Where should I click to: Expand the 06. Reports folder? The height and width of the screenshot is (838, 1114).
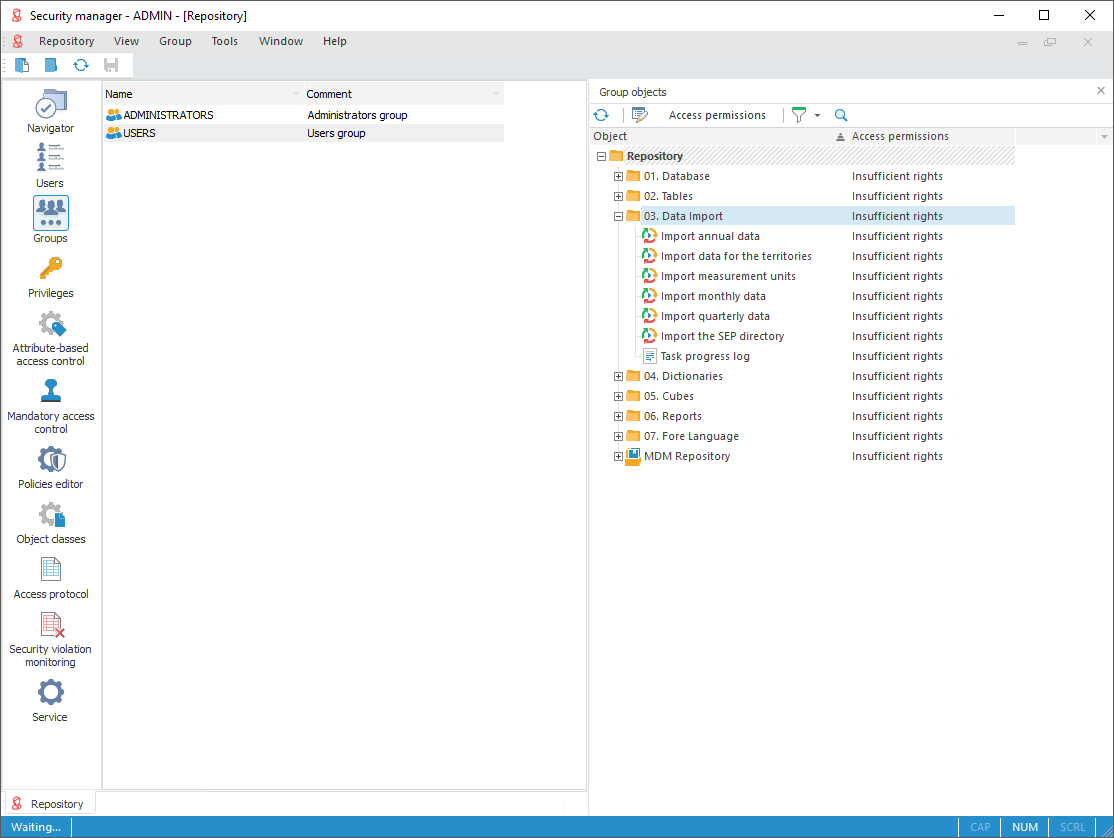pos(619,416)
